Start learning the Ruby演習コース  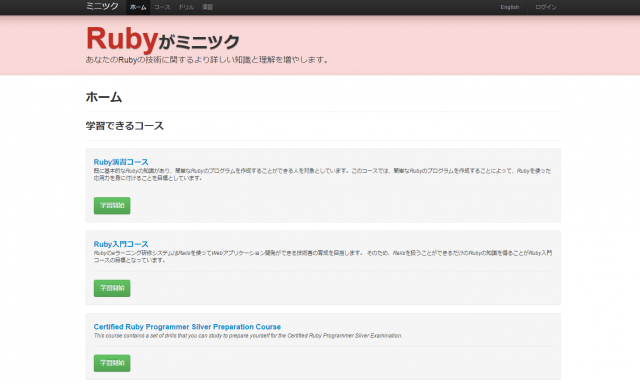point(112,205)
